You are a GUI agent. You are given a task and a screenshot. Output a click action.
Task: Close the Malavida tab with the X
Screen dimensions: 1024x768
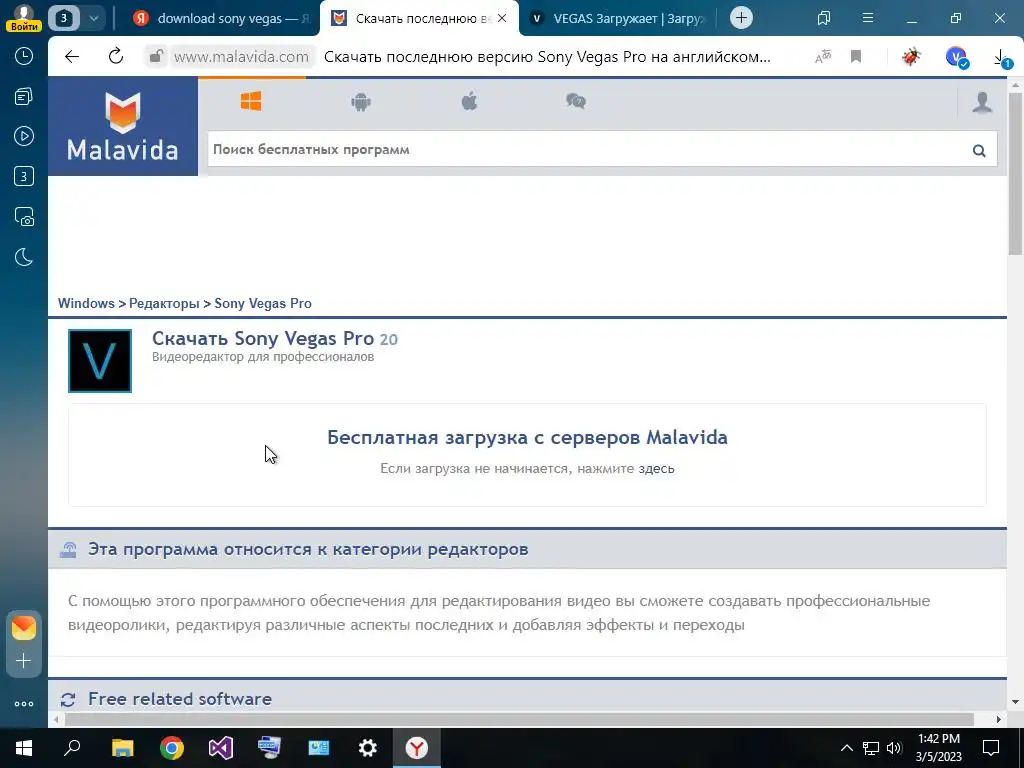[502, 18]
